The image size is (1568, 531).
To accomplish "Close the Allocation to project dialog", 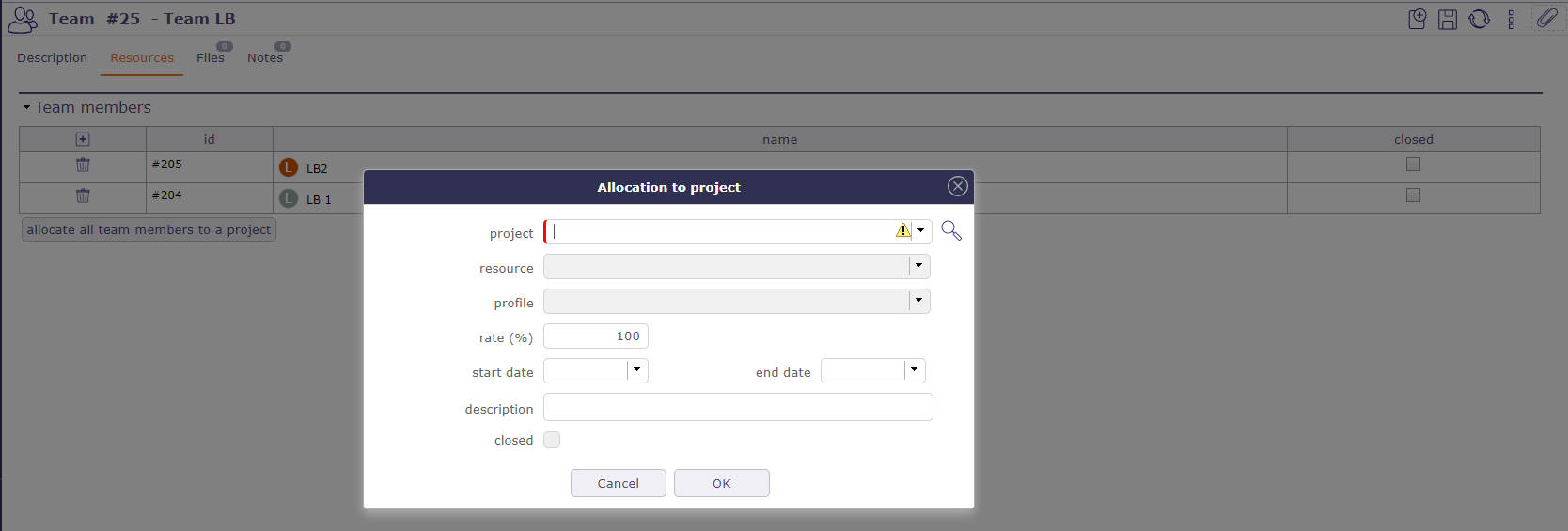I will (x=958, y=186).
